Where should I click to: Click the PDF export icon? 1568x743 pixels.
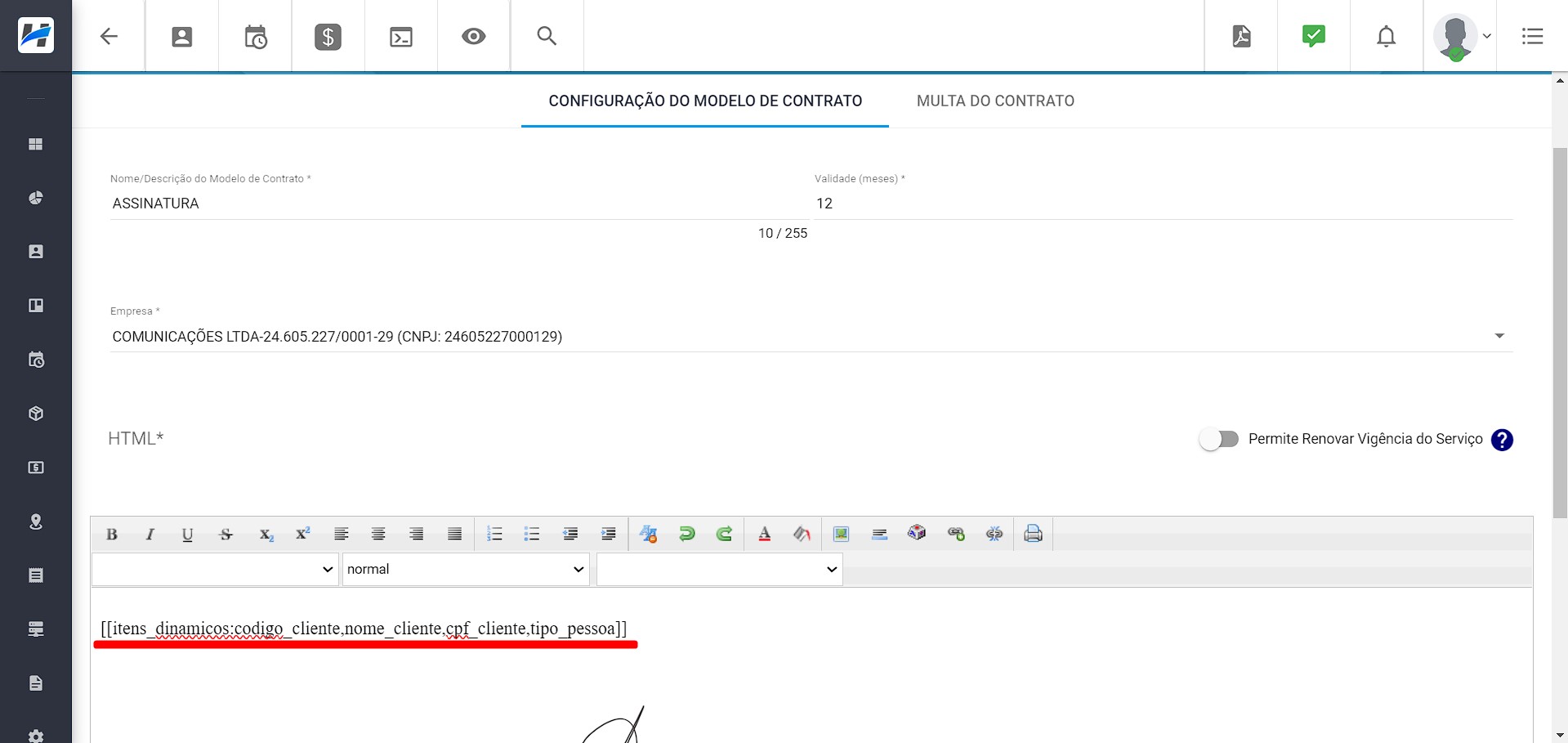[1241, 36]
